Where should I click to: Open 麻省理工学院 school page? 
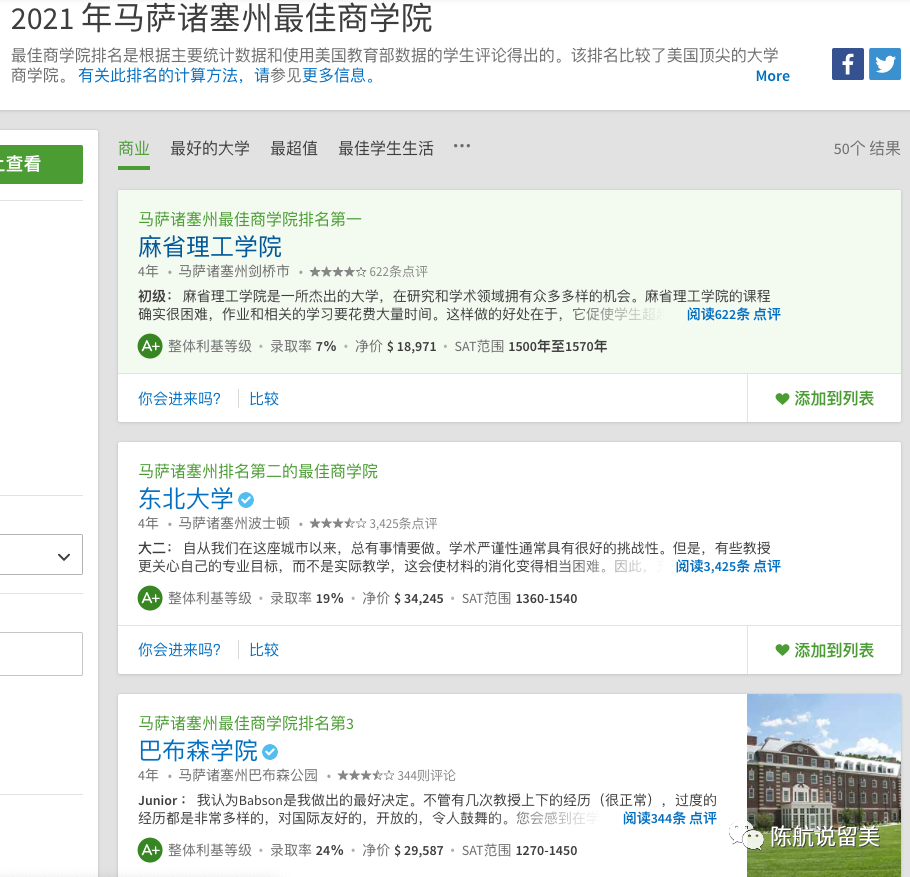coord(210,247)
